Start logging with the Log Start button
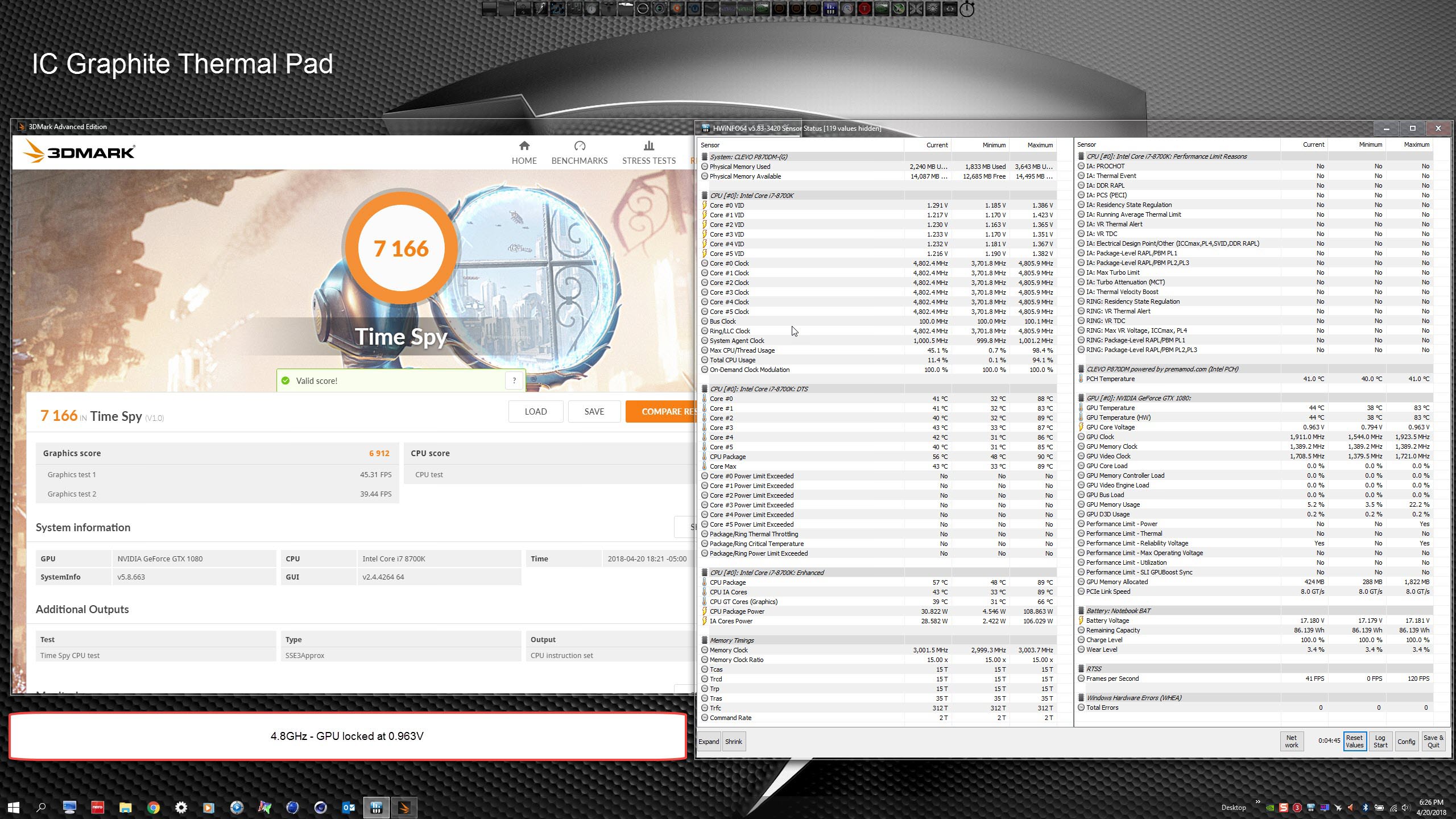 1380,741
